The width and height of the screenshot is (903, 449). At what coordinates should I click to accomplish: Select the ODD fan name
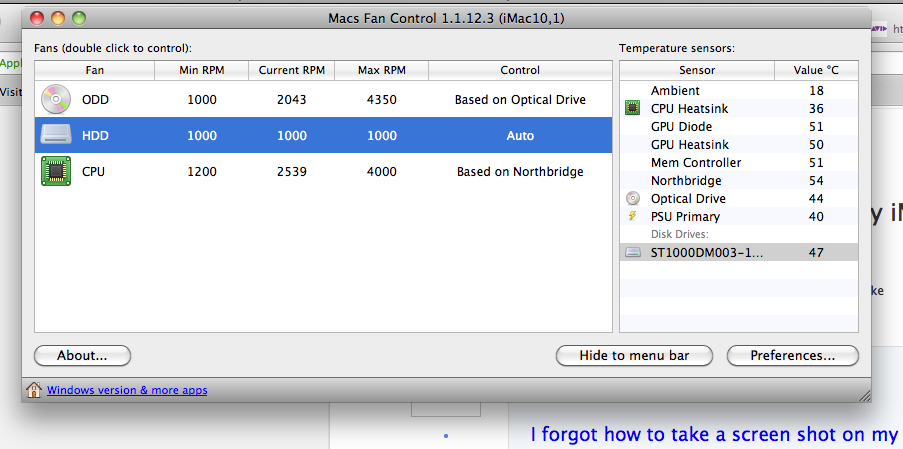point(96,100)
